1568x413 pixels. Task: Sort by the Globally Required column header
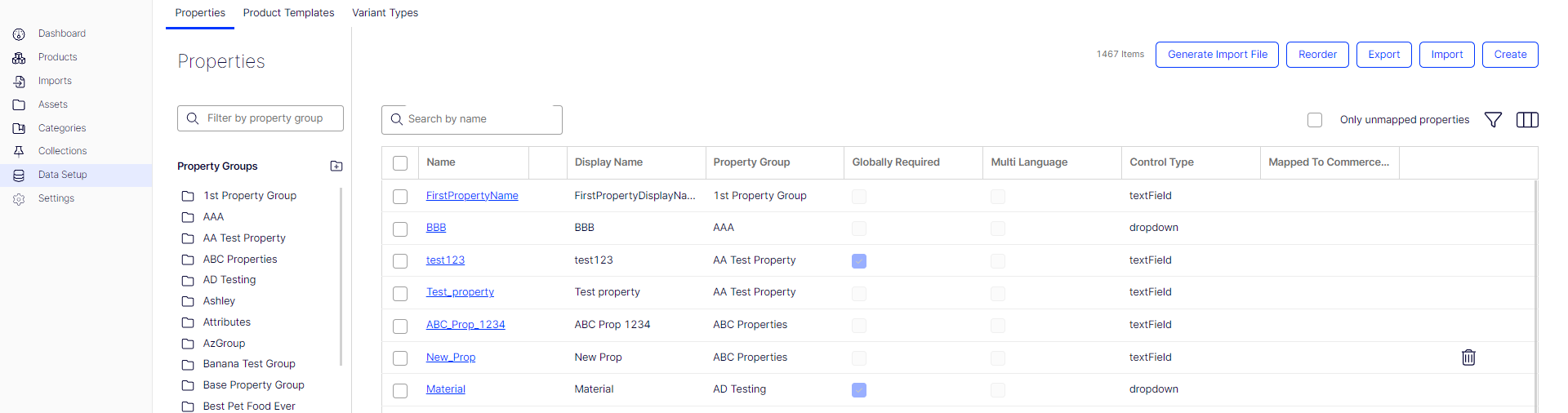(914, 162)
